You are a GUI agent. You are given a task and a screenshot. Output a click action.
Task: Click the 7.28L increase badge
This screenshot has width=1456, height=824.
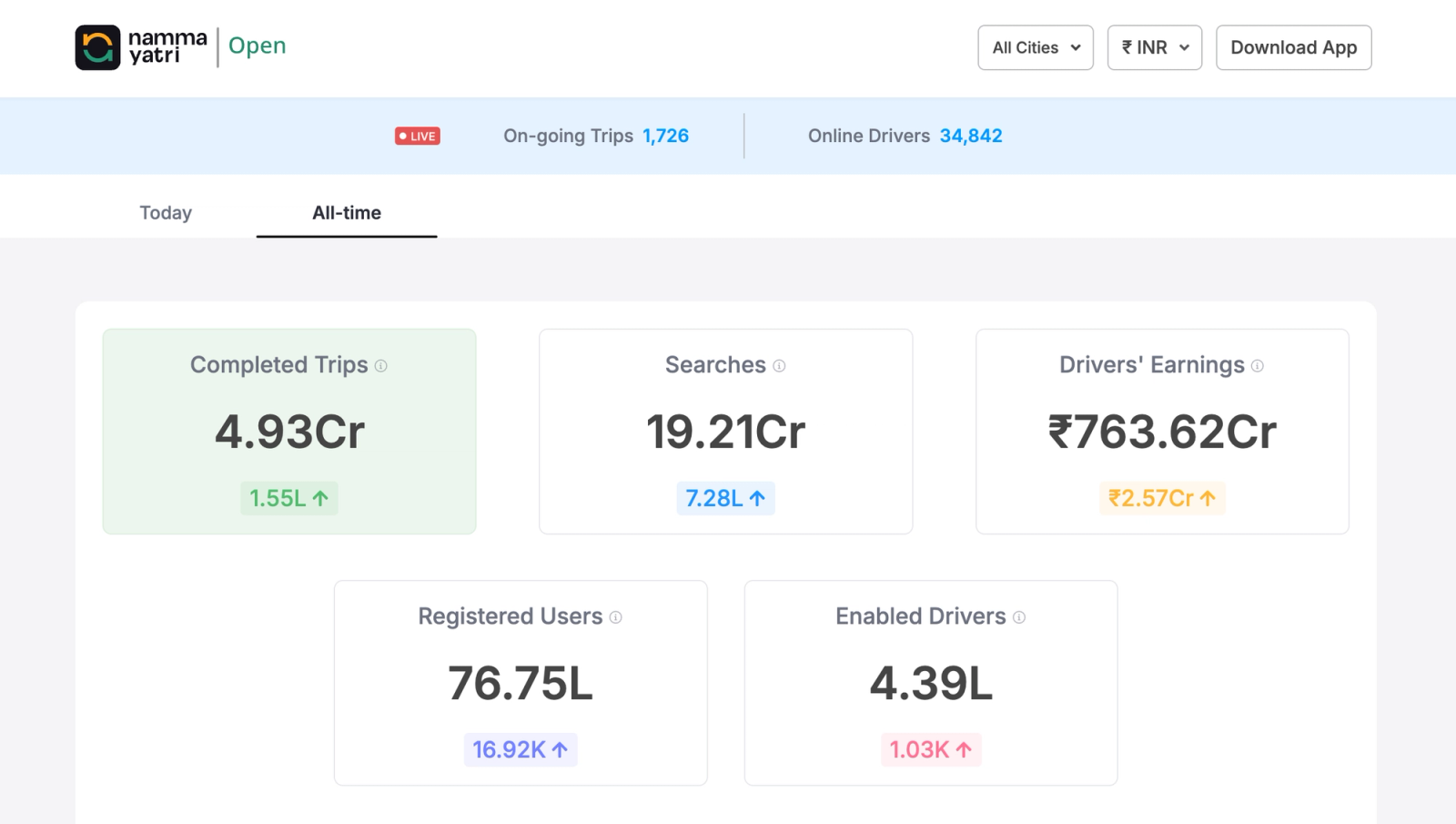(726, 498)
